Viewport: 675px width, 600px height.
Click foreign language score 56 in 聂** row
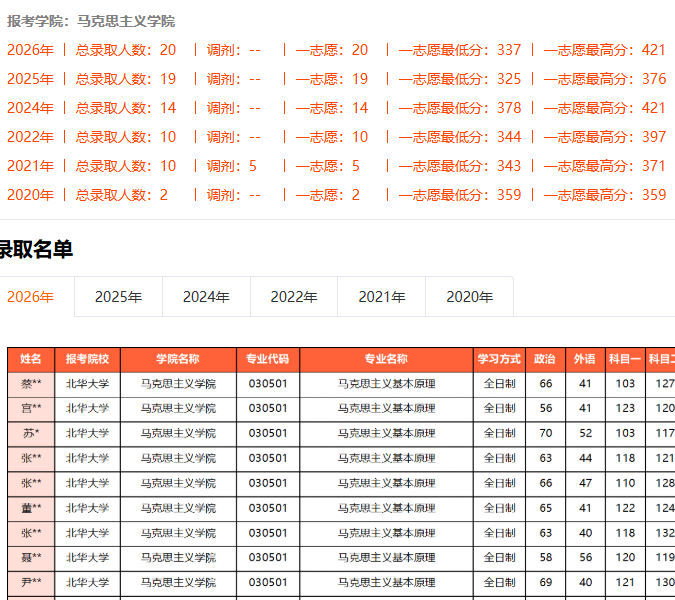[585, 558]
